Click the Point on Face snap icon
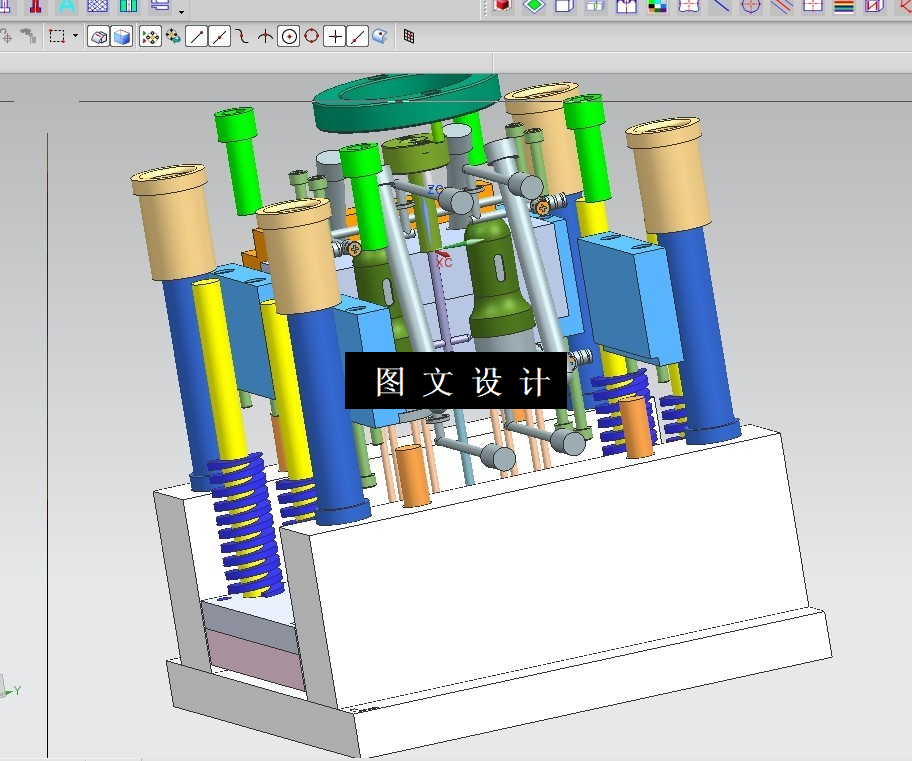This screenshot has height=761, width=912. (380, 37)
